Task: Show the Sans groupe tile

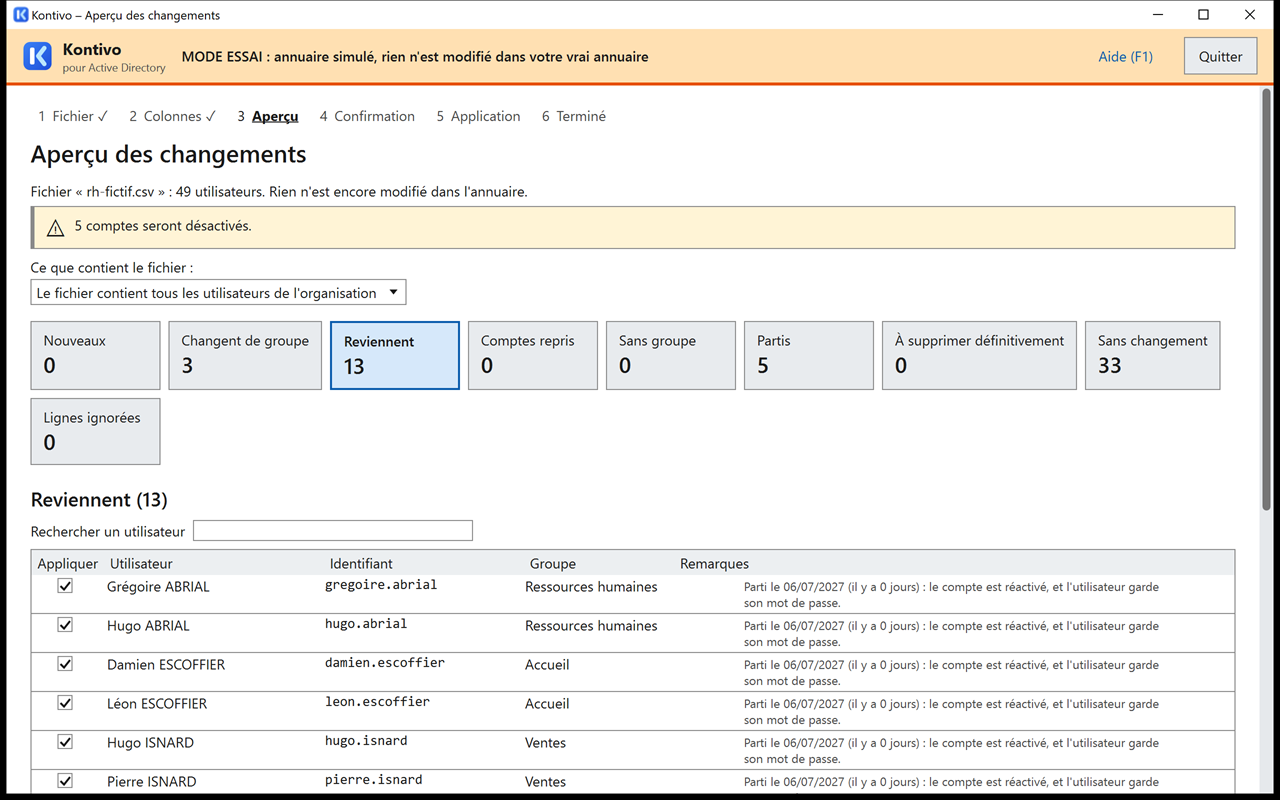Action: (671, 355)
